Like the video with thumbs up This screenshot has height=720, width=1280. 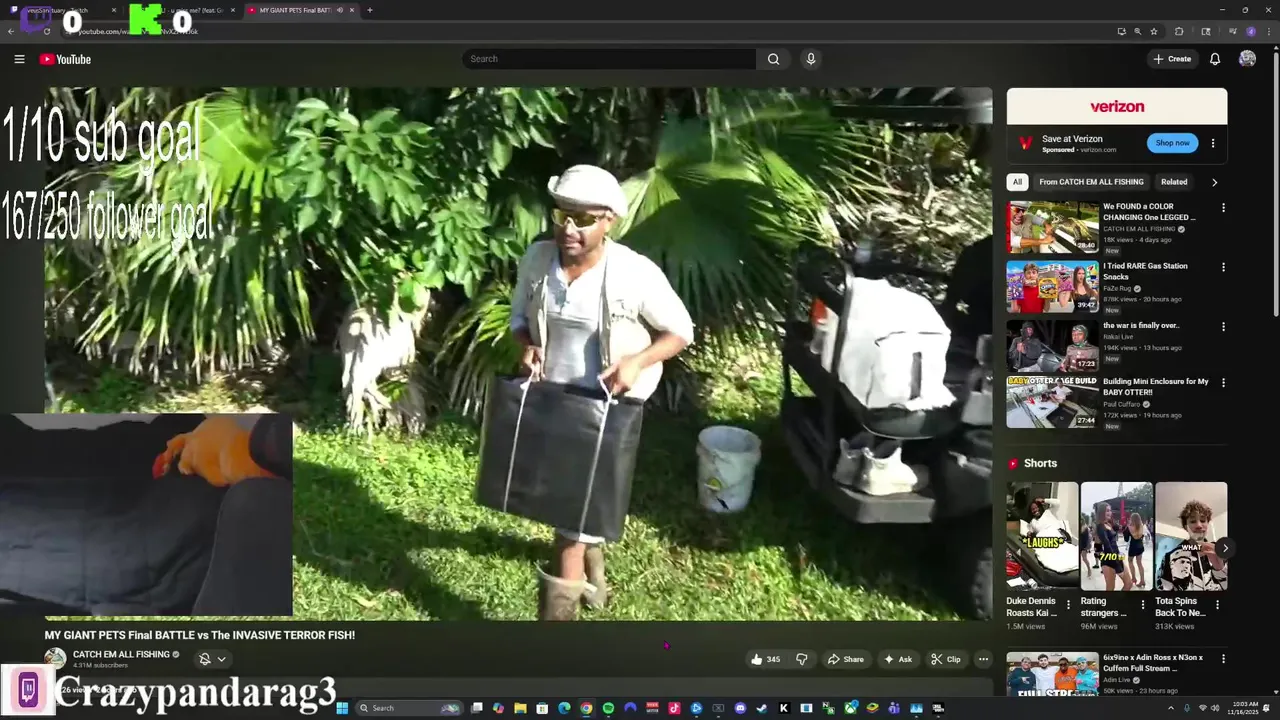pyautogui.click(x=766, y=659)
